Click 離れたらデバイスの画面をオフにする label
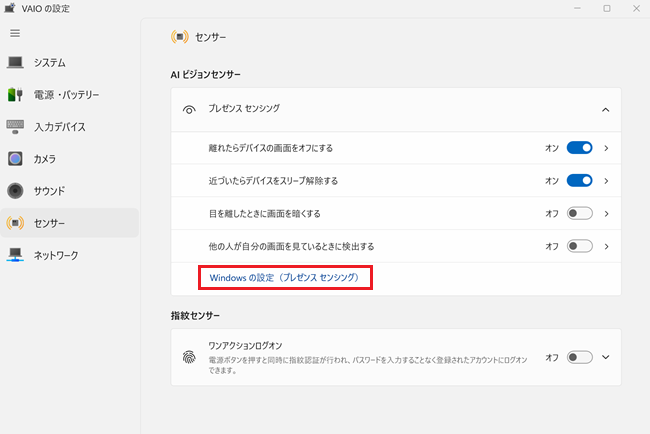 tap(270, 148)
